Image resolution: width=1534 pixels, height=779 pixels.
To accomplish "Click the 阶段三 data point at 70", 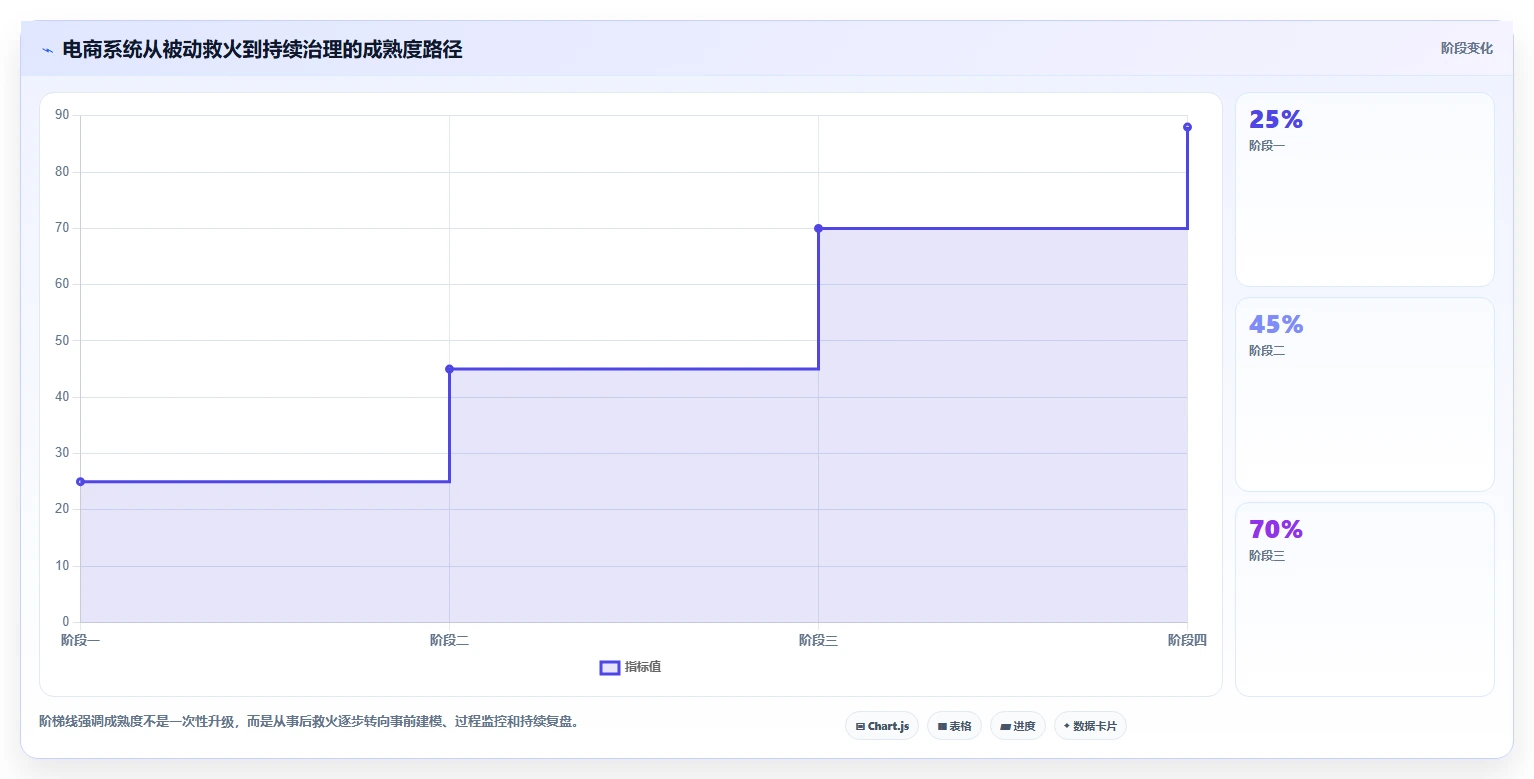I will 818,228.
